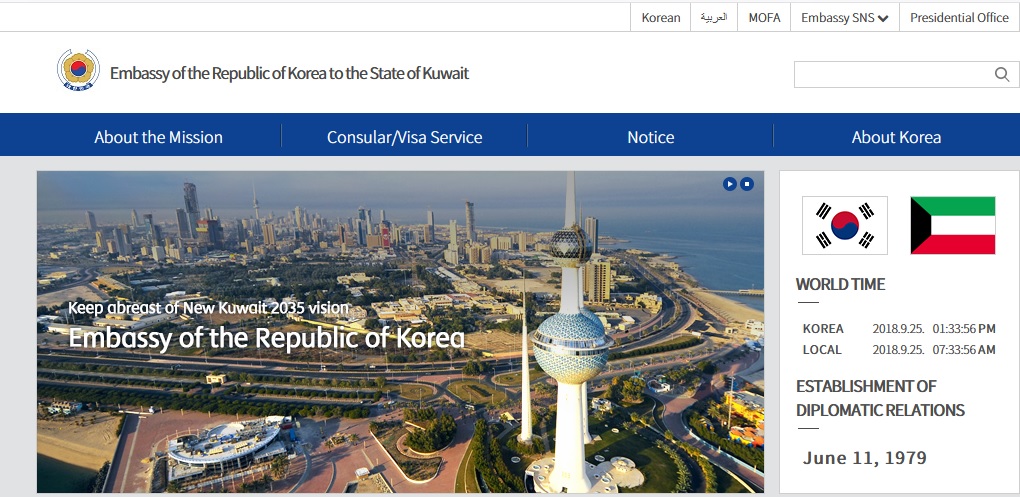Viewport: 1020px width, 497px height.
Task: Visit the Presidential Office link
Action: [x=959, y=18]
